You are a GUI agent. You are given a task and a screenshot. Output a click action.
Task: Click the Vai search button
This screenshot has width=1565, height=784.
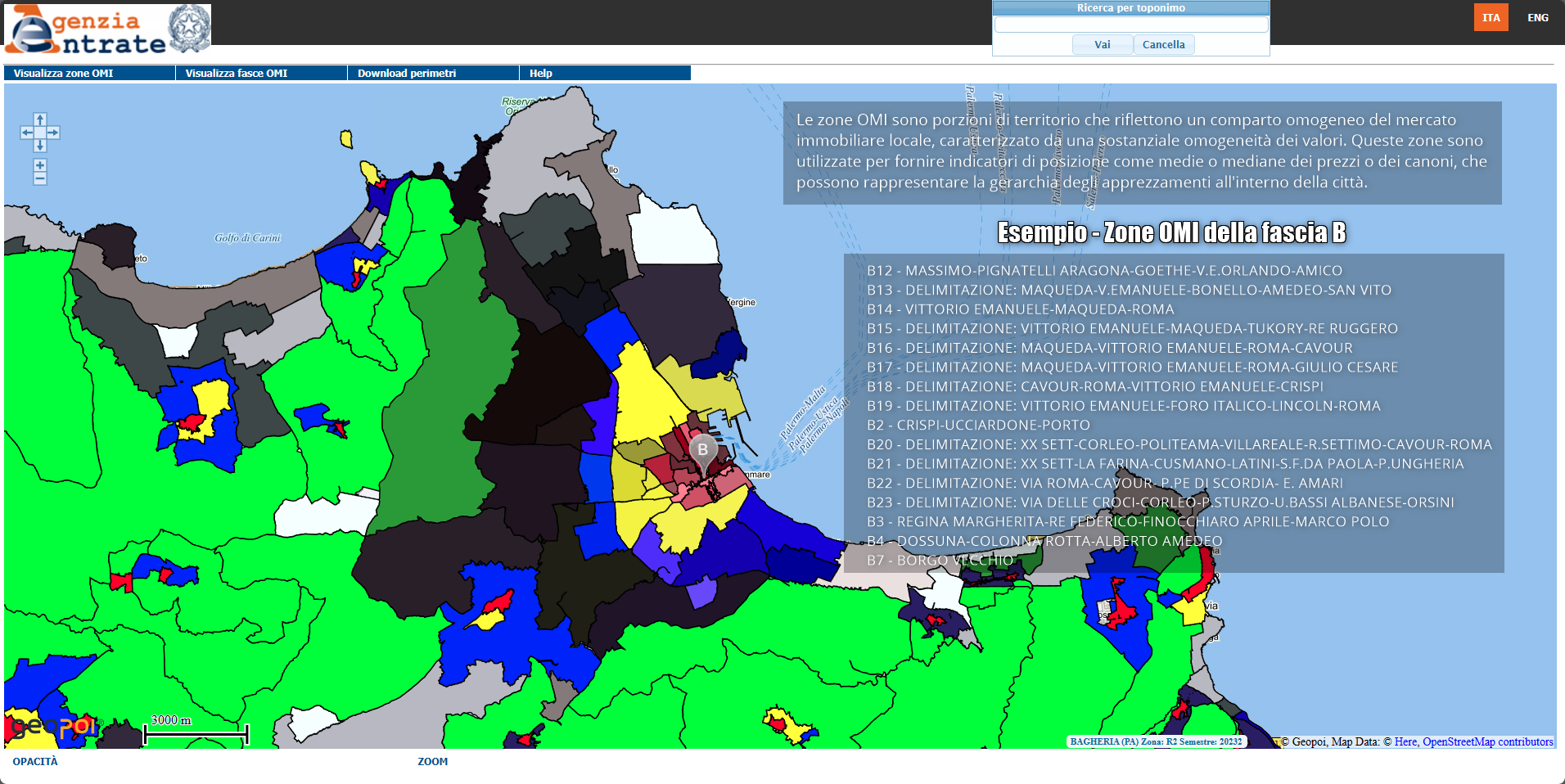click(x=1103, y=45)
